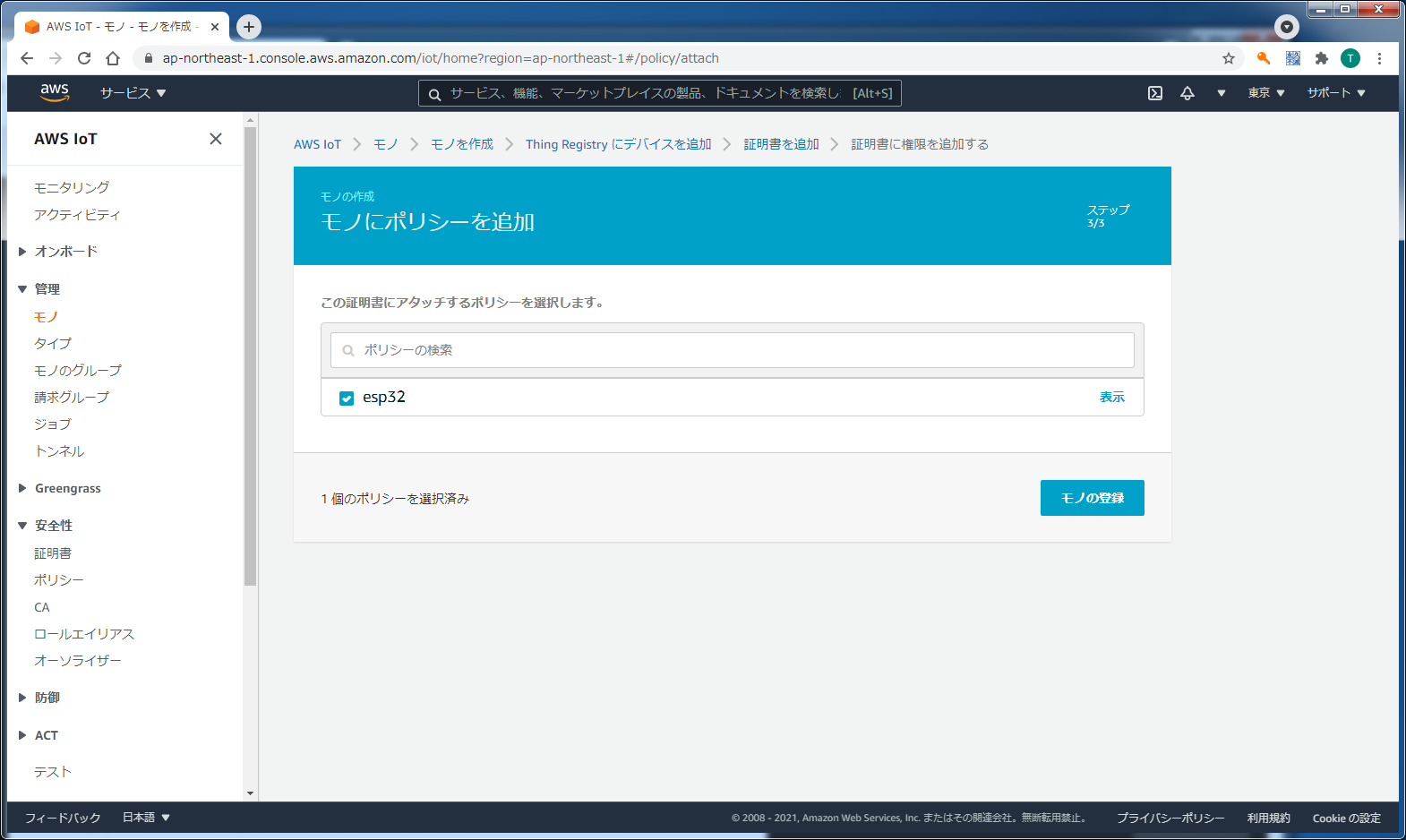1406x840 pixels.
Task: Open ロールエイリアス in the sidebar
Action: click(x=84, y=634)
